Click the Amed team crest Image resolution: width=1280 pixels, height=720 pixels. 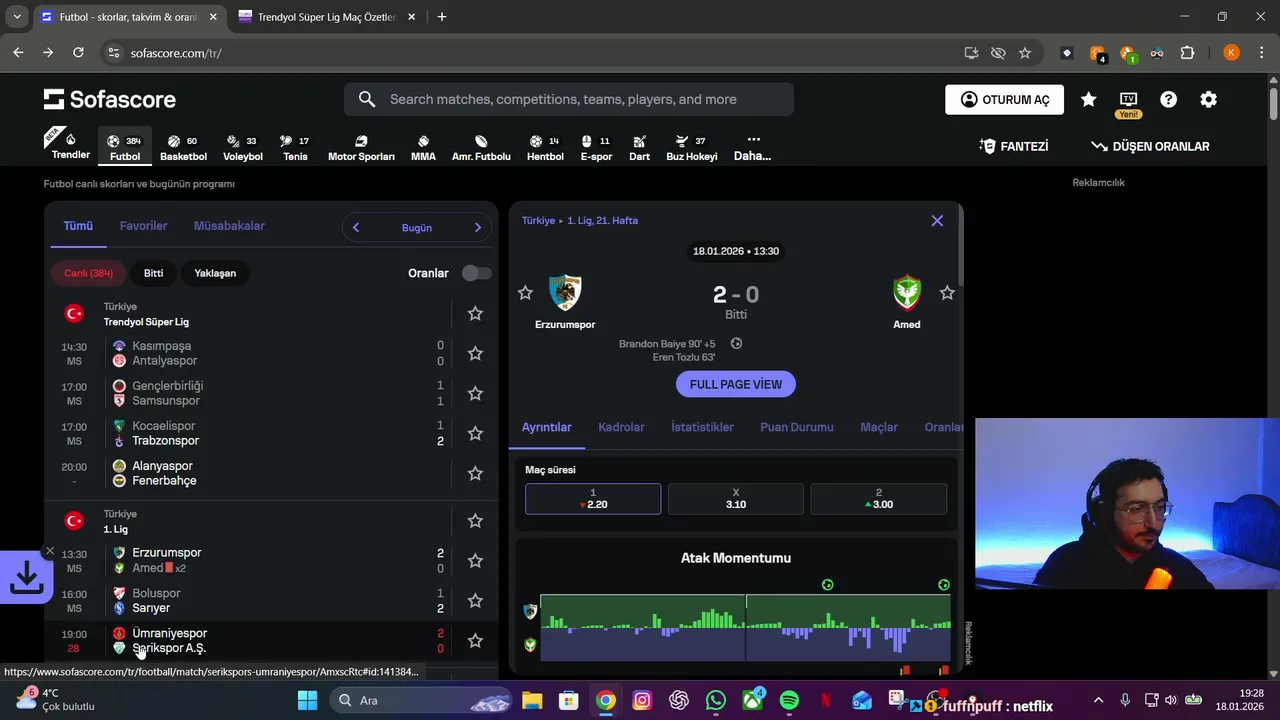[x=907, y=293]
